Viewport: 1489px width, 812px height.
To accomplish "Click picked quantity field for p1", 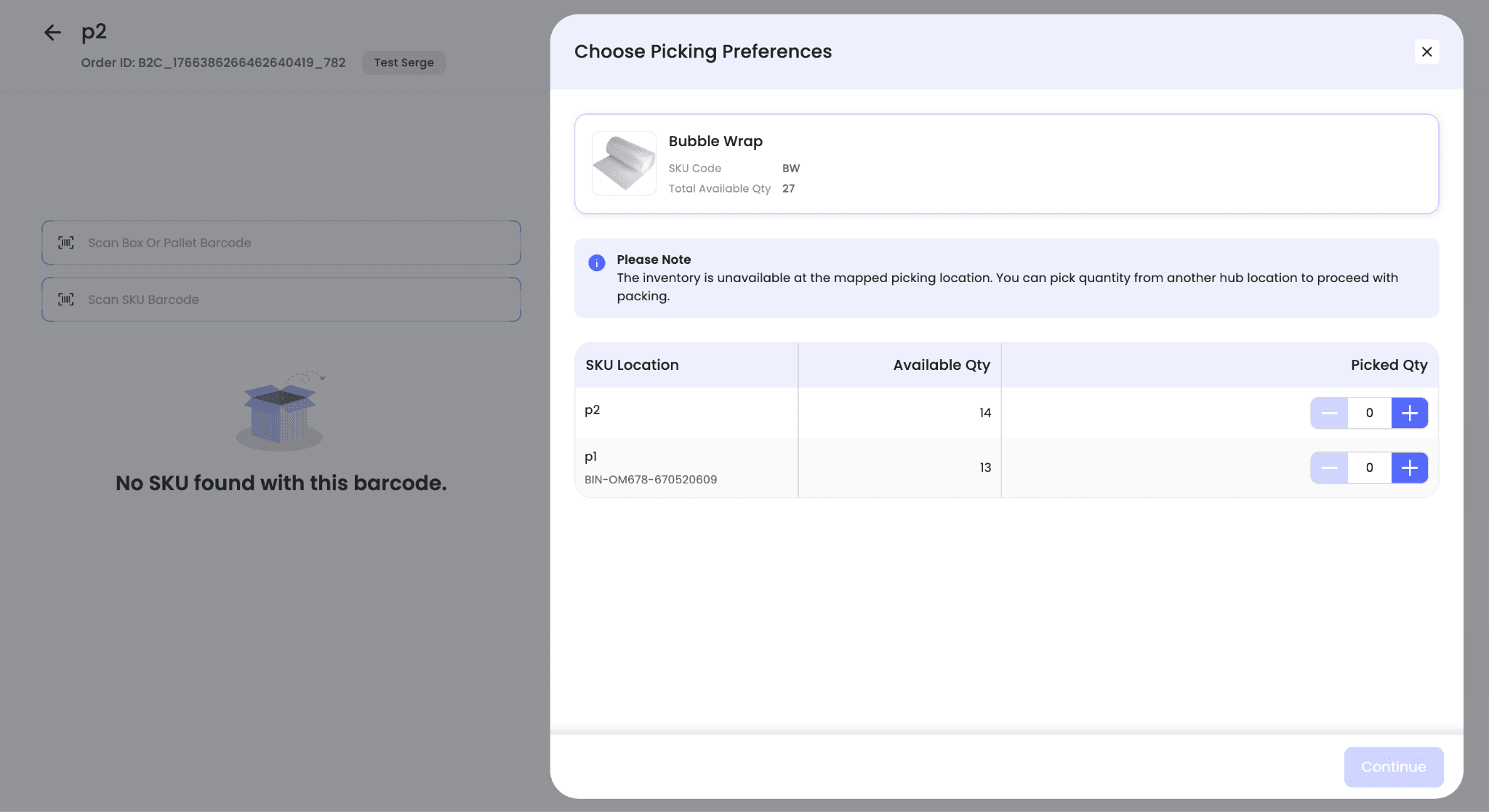I will coord(1369,467).
